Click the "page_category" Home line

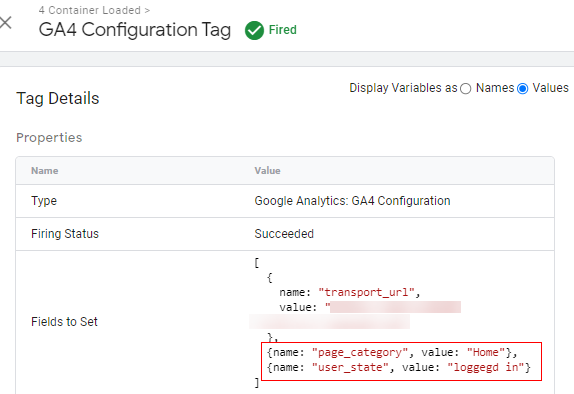392,352
